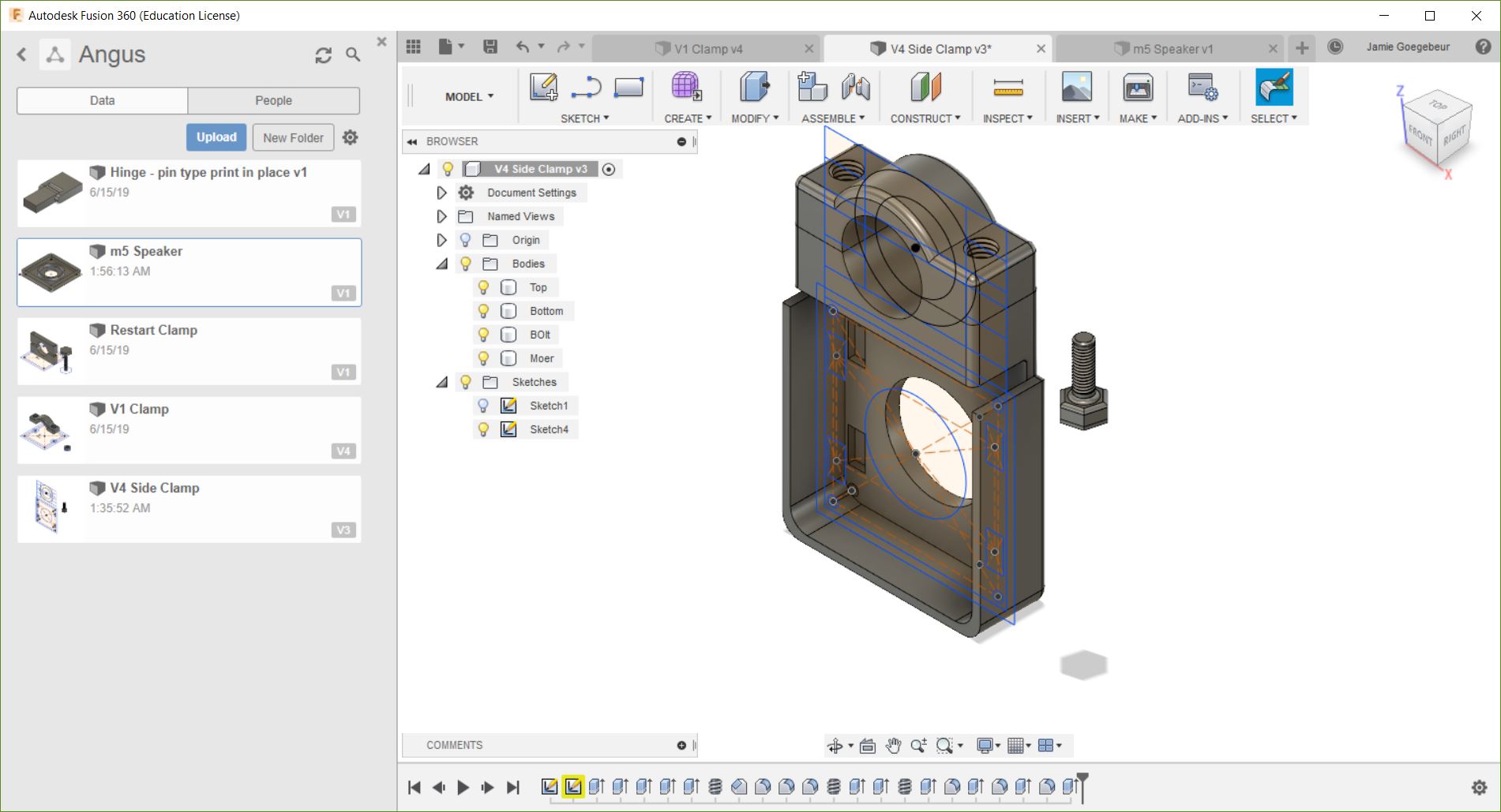
Task: Toggle visibility of the Bottom body
Action: click(483, 311)
